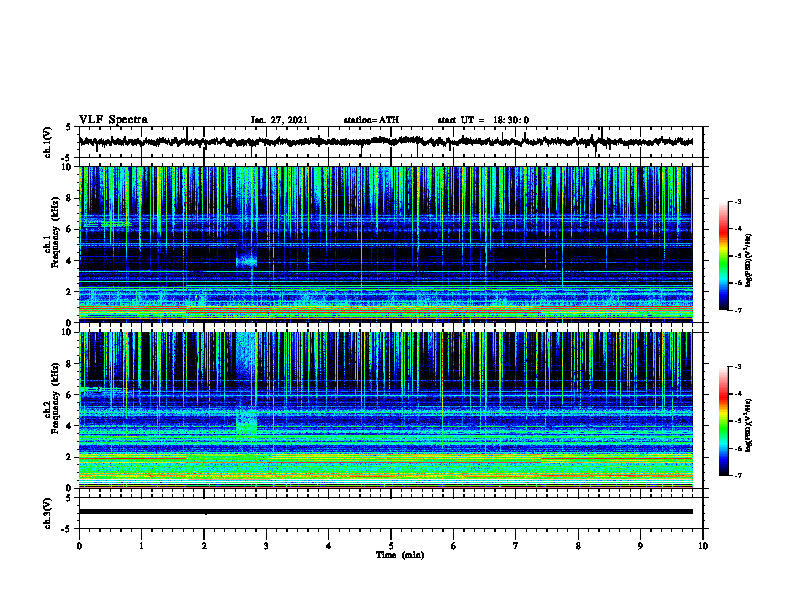Viewport: 792px width, 612px height.
Task: Click the "-7" tick on ch.1 color bar
Action: click(x=738, y=310)
